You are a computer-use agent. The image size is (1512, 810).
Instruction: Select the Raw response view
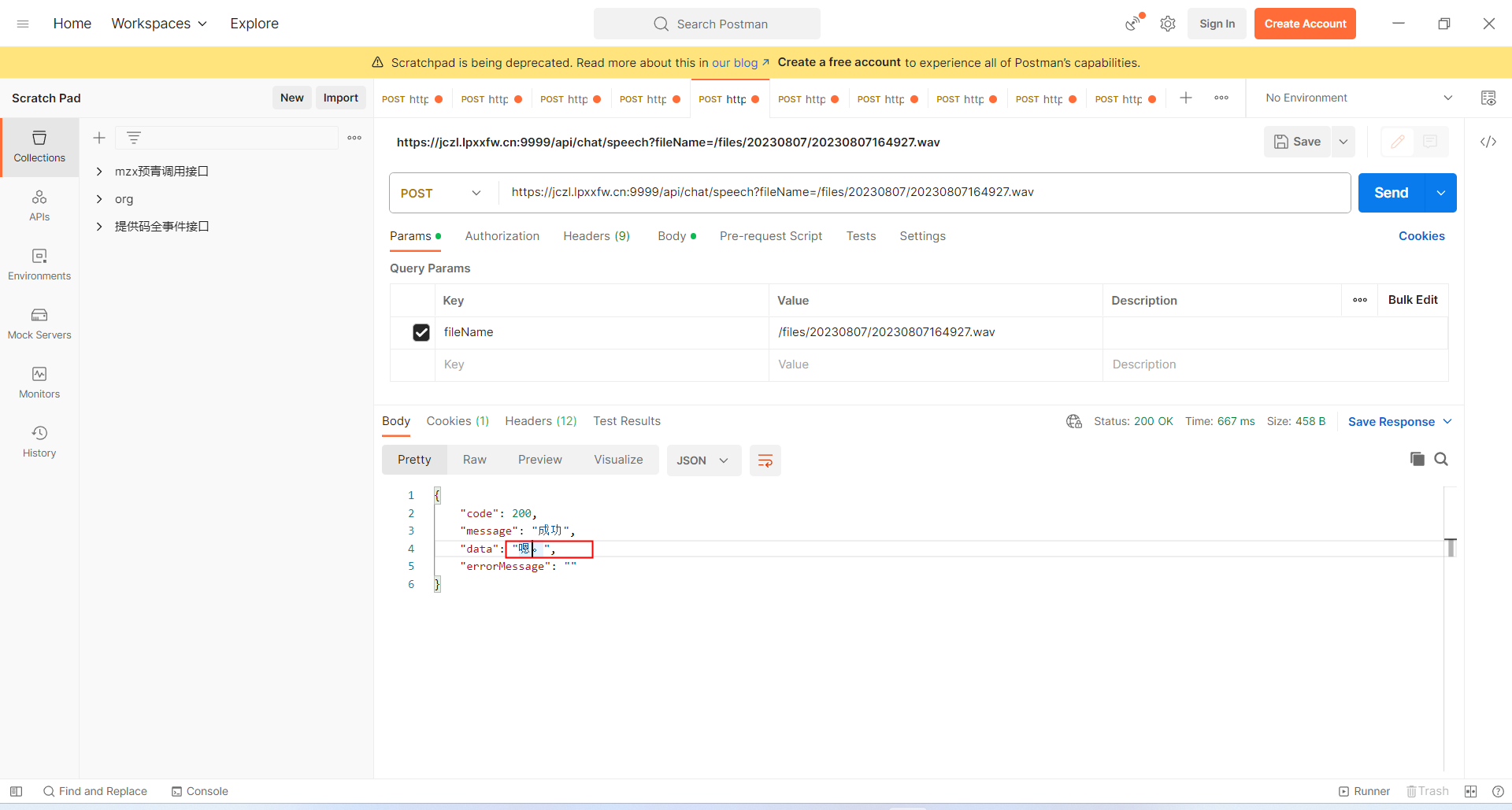(x=474, y=460)
